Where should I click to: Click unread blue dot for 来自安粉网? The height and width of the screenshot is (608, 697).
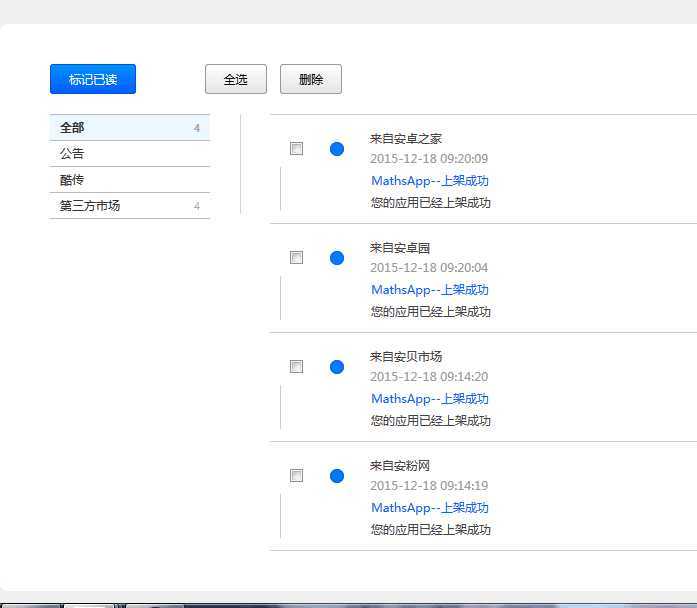[x=337, y=476]
